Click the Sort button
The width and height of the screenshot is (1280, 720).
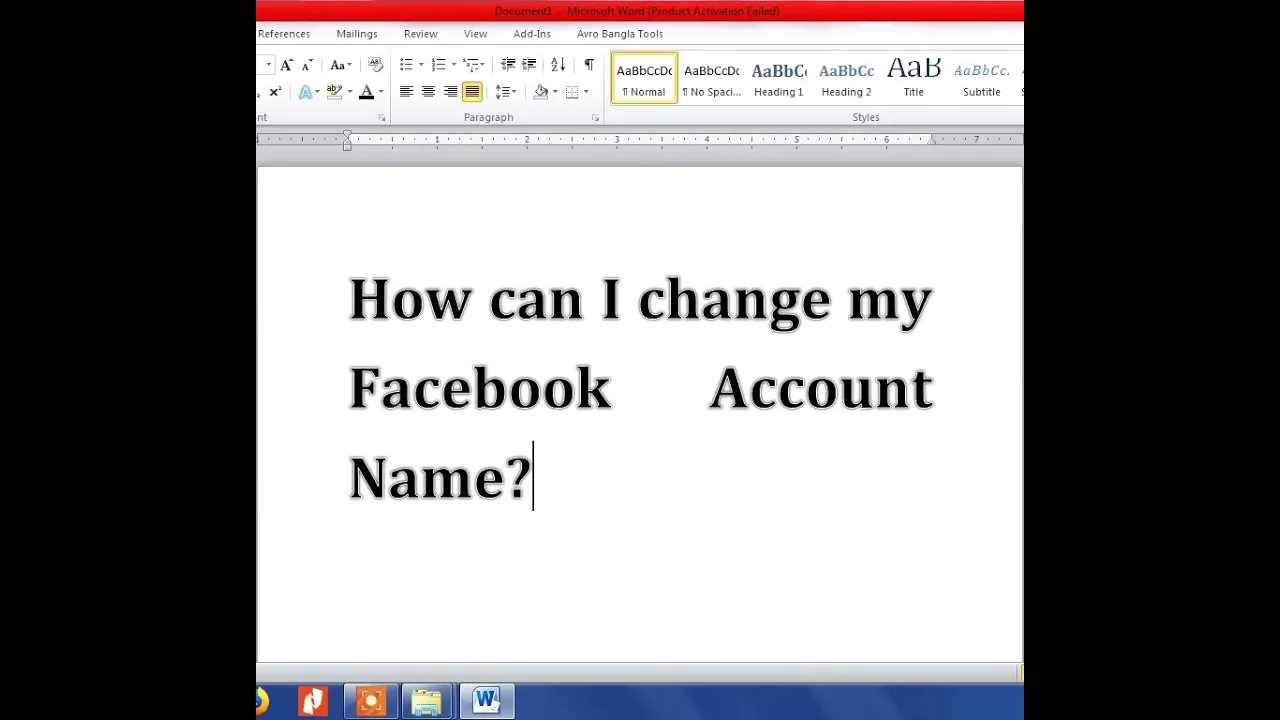pyautogui.click(x=558, y=65)
